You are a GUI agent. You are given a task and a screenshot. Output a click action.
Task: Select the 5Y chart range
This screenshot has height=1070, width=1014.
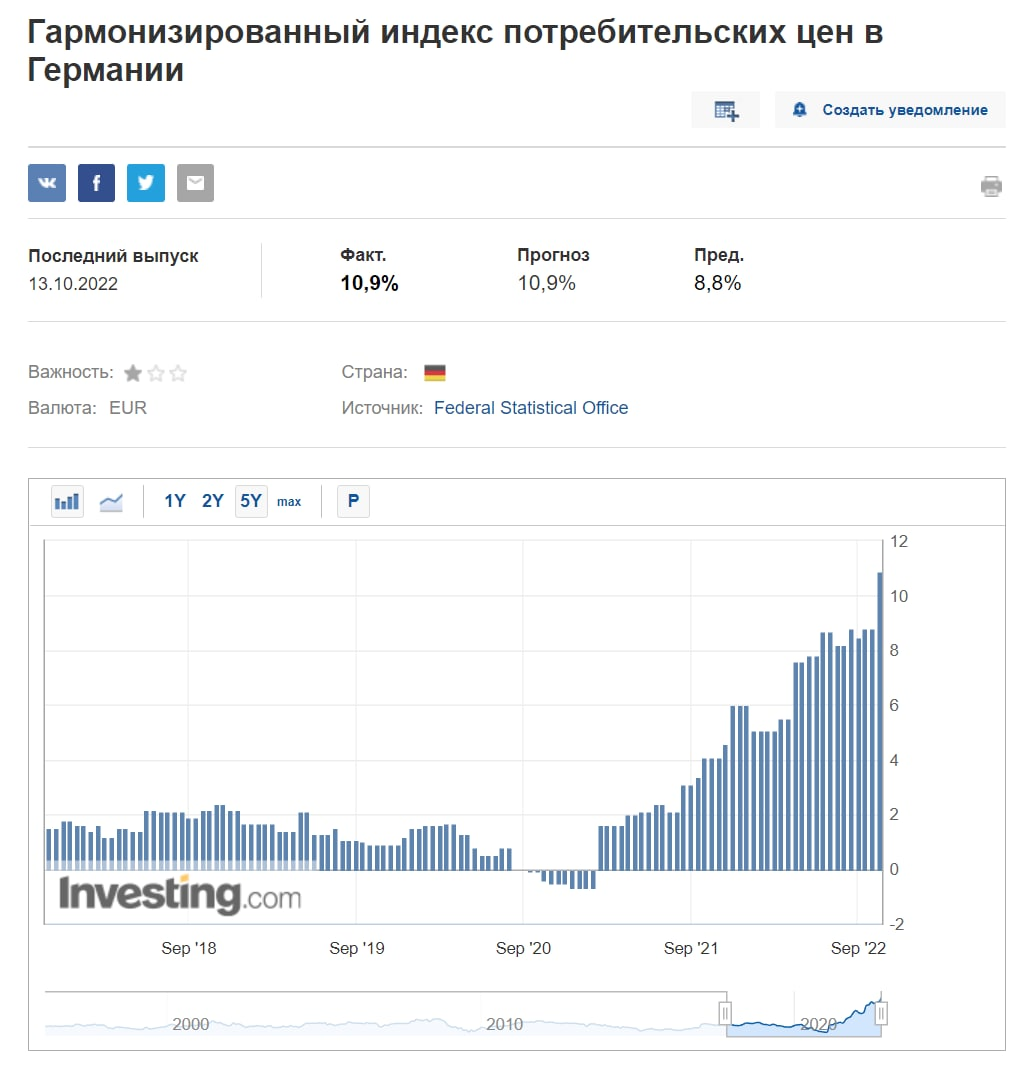pyautogui.click(x=251, y=501)
